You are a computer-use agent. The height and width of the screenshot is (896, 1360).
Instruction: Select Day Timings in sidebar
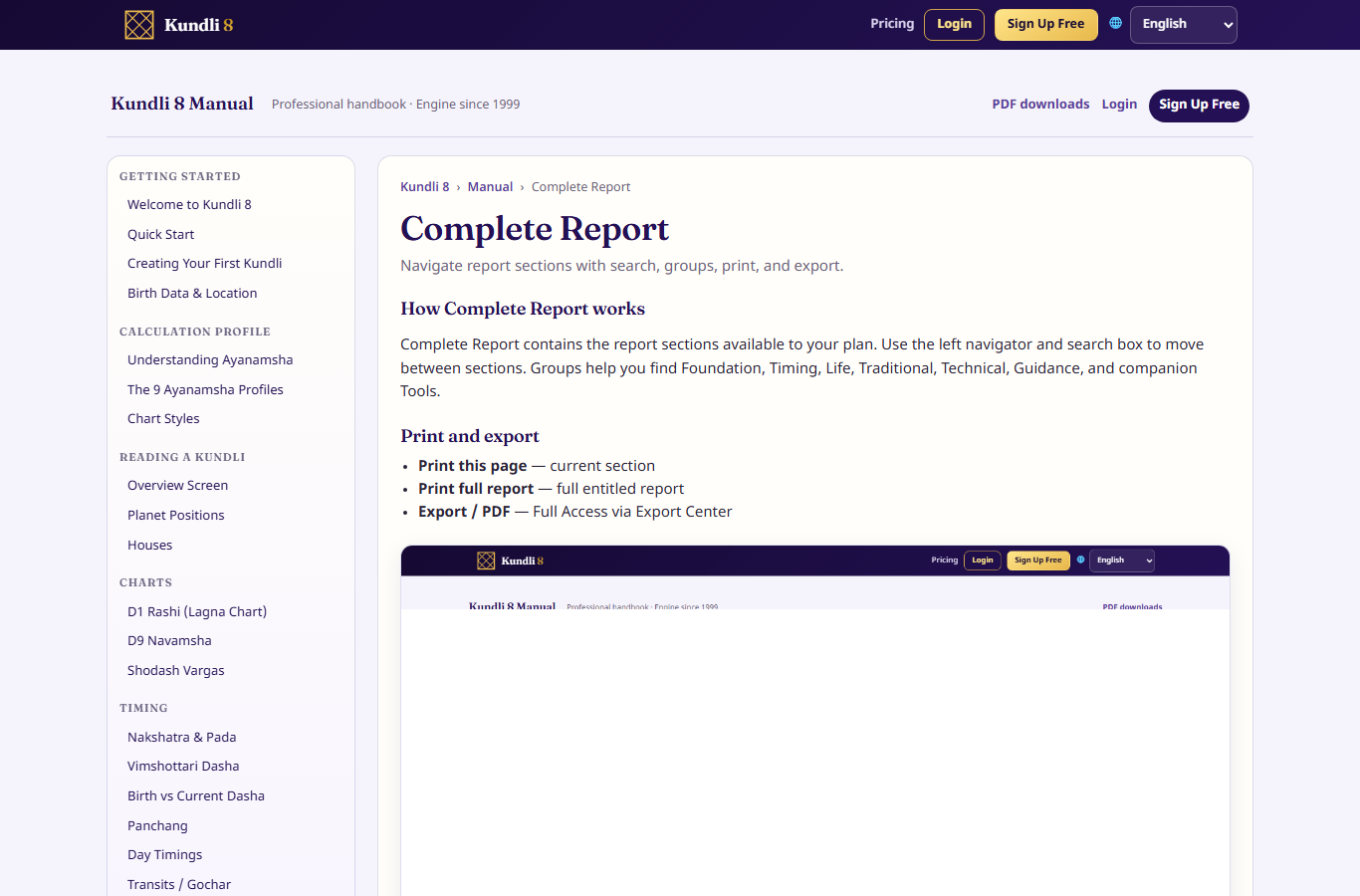[x=164, y=855]
